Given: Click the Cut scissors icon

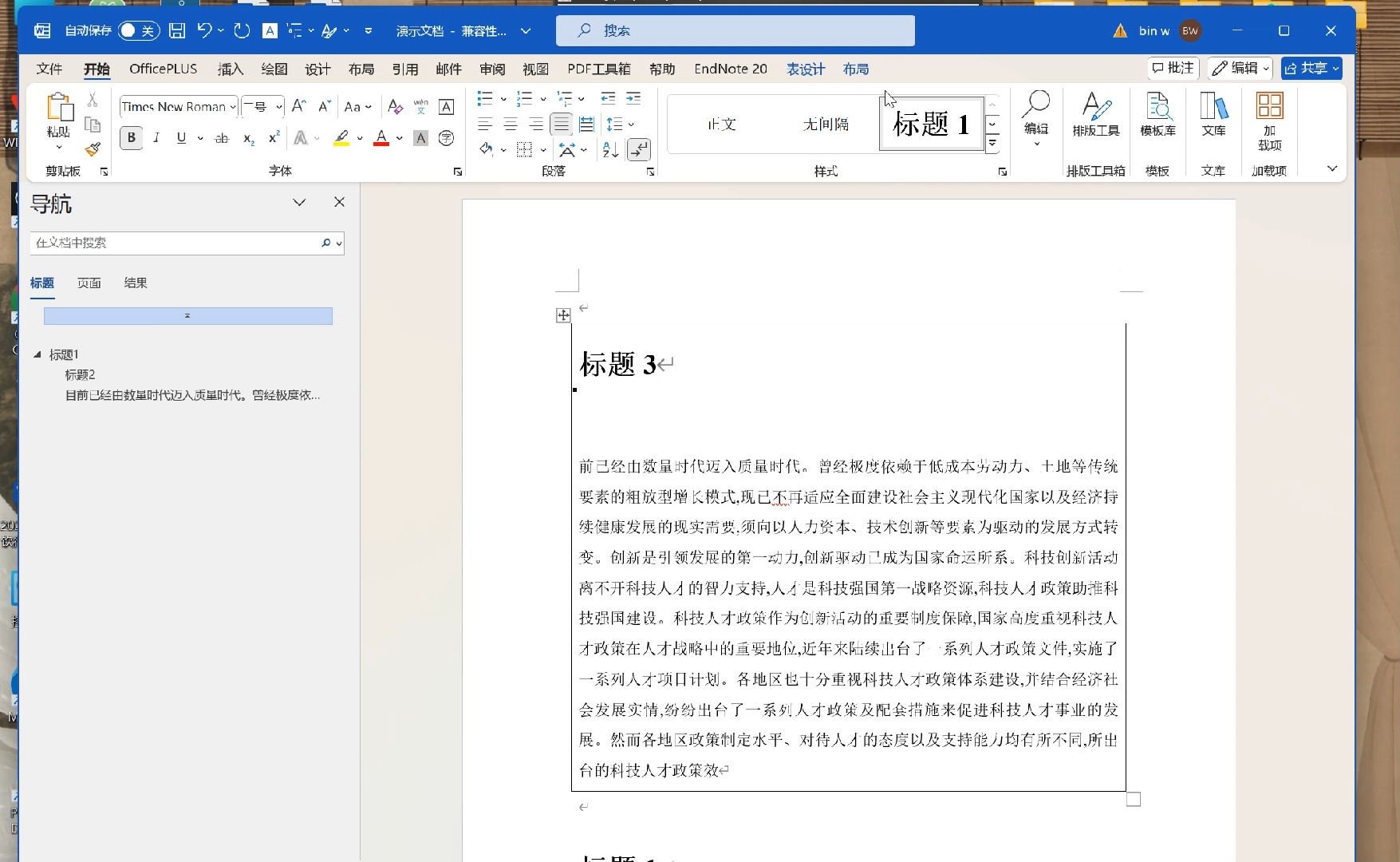Looking at the screenshot, I should click(x=92, y=97).
